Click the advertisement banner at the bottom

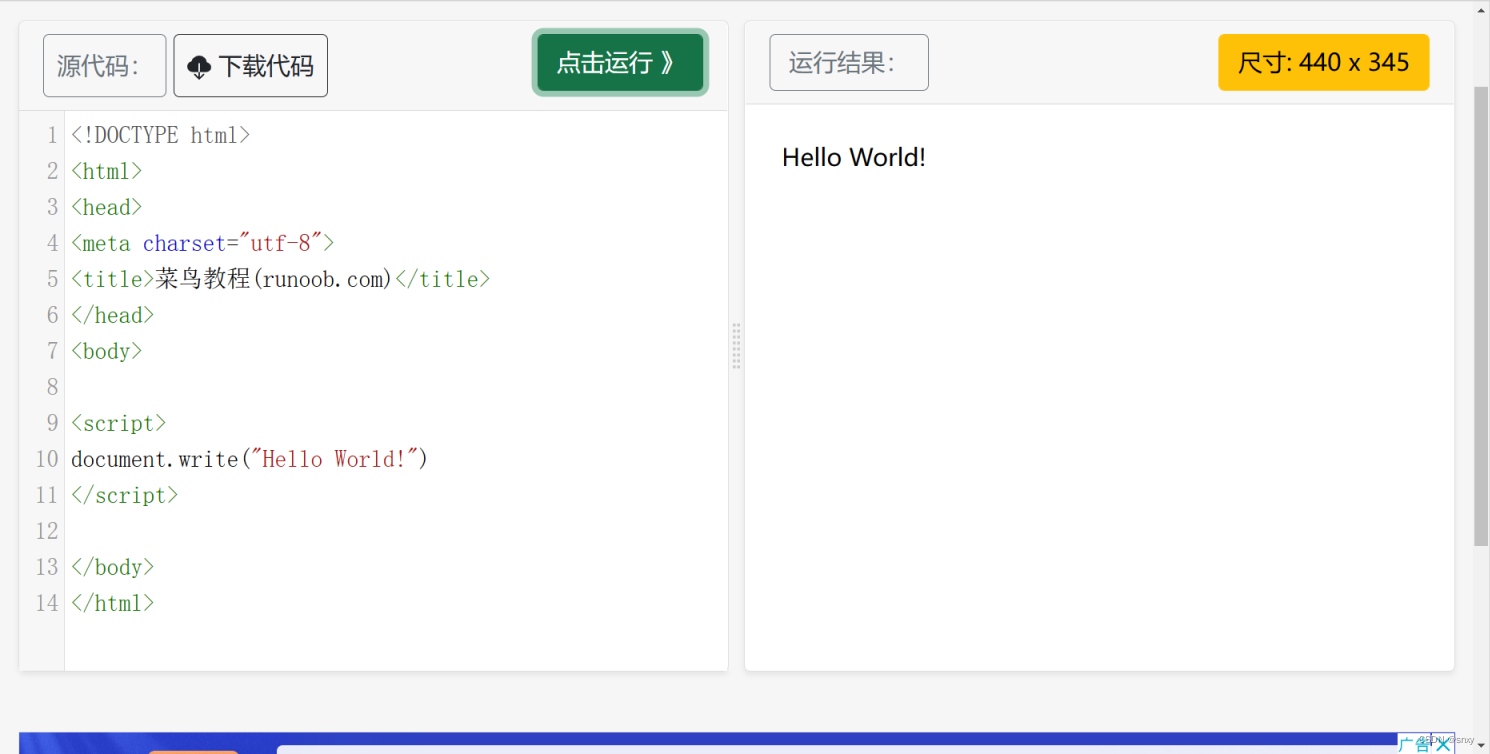click(x=737, y=743)
